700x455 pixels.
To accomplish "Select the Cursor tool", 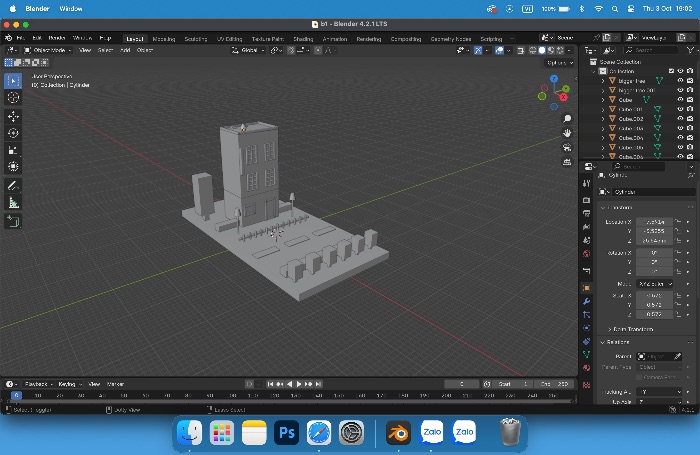I will pos(13,97).
